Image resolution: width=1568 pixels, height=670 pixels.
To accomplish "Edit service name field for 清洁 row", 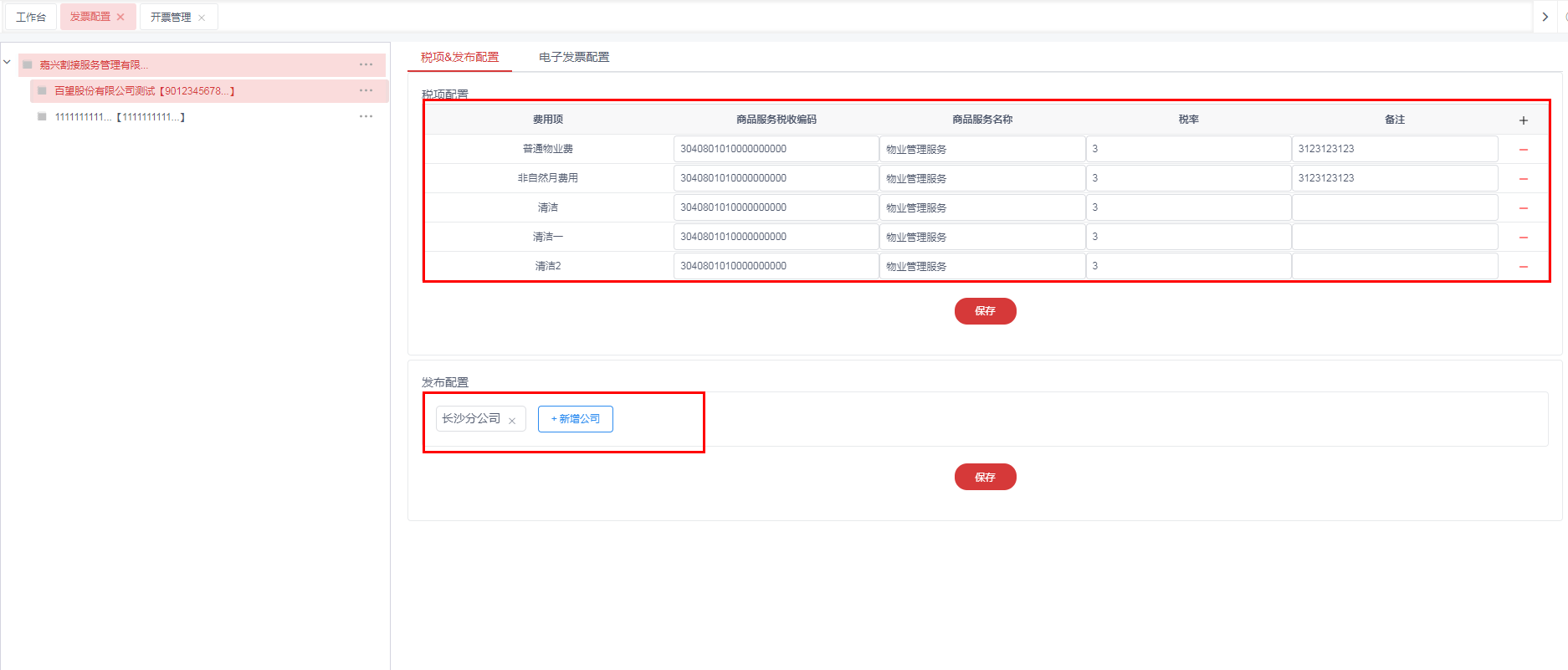I will click(x=982, y=207).
